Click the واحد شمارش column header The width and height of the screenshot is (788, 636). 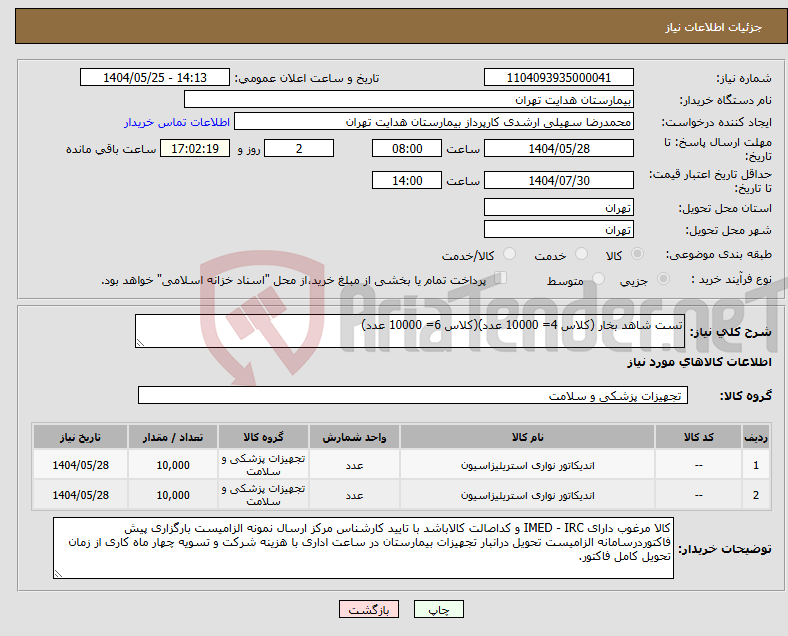[354, 437]
